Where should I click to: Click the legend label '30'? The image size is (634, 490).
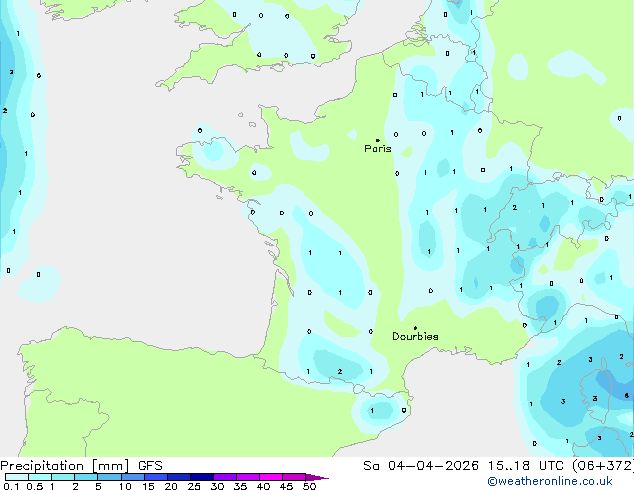[x=217, y=486]
